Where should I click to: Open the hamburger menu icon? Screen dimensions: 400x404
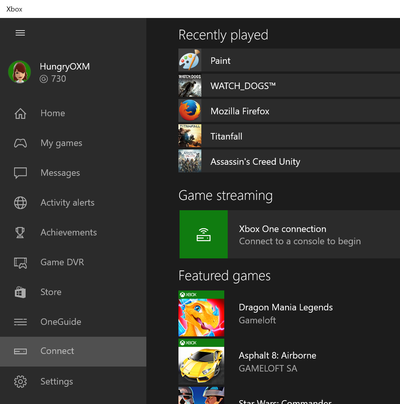pos(20,33)
